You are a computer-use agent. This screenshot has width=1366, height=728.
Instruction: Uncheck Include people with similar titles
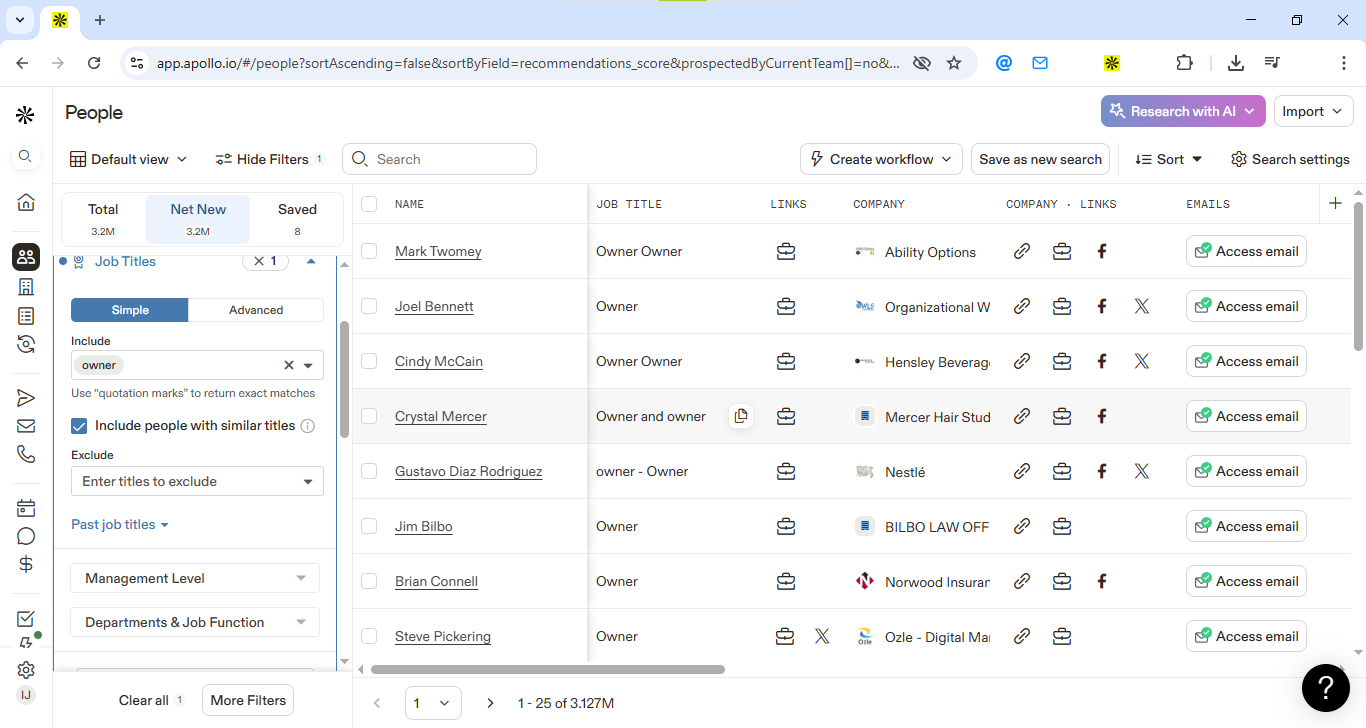(x=80, y=426)
